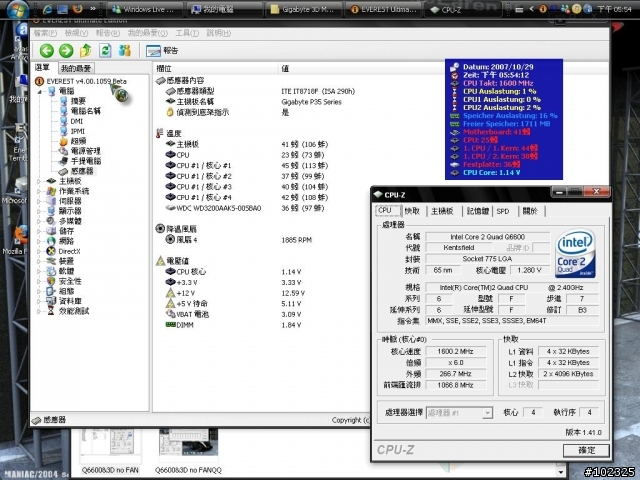This screenshot has width=640, height=480.
Task: Click the 效能測試 benchmark hourglass icon
Action: coord(51,311)
